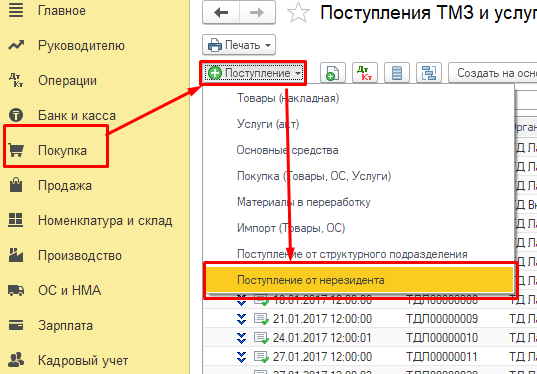Screen dimensions: 537x374
Task: Click document number ТДЛ00000009
Action: pyautogui.click(x=442, y=319)
